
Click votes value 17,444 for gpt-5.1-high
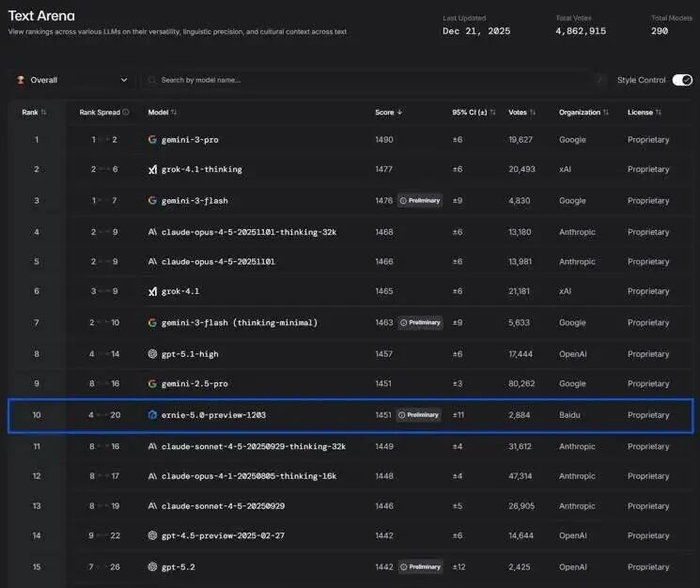(521, 354)
